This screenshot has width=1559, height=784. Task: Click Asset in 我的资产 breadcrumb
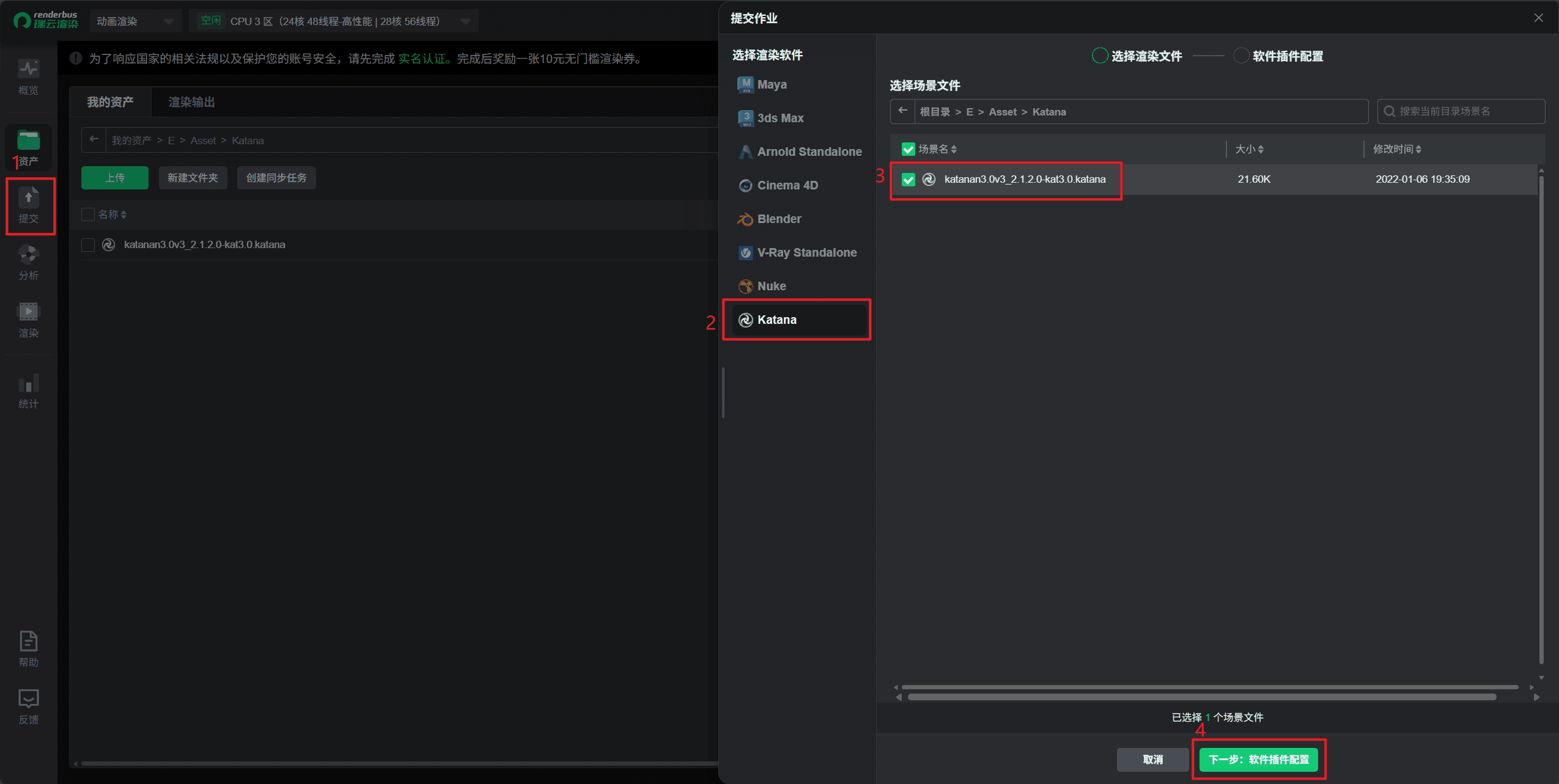coord(203,141)
